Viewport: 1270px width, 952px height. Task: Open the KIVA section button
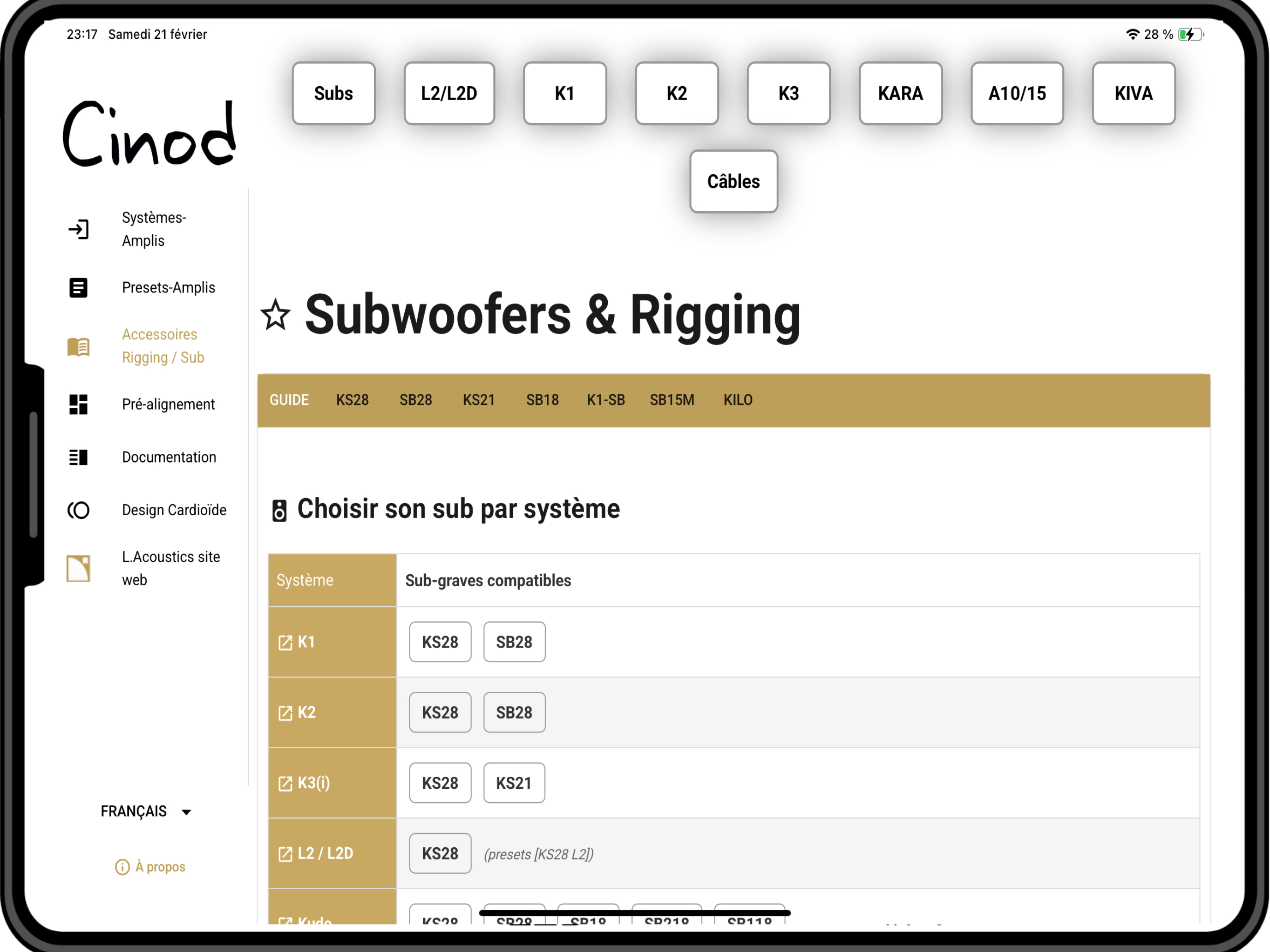[x=1134, y=94]
